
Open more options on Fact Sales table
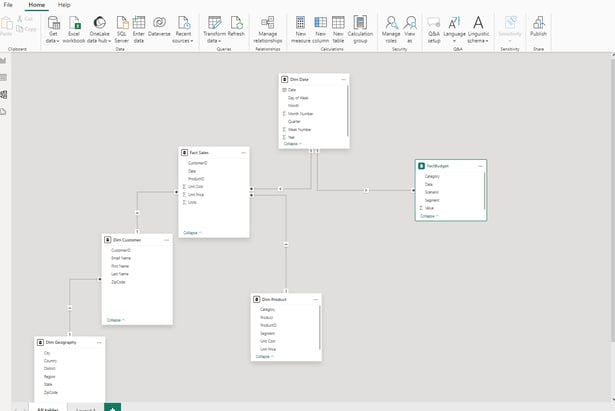[244, 153]
